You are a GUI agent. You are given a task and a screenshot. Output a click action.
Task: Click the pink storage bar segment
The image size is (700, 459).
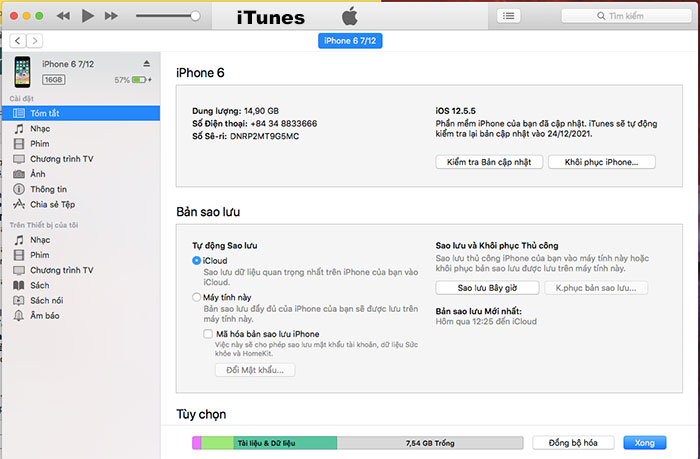click(197, 443)
